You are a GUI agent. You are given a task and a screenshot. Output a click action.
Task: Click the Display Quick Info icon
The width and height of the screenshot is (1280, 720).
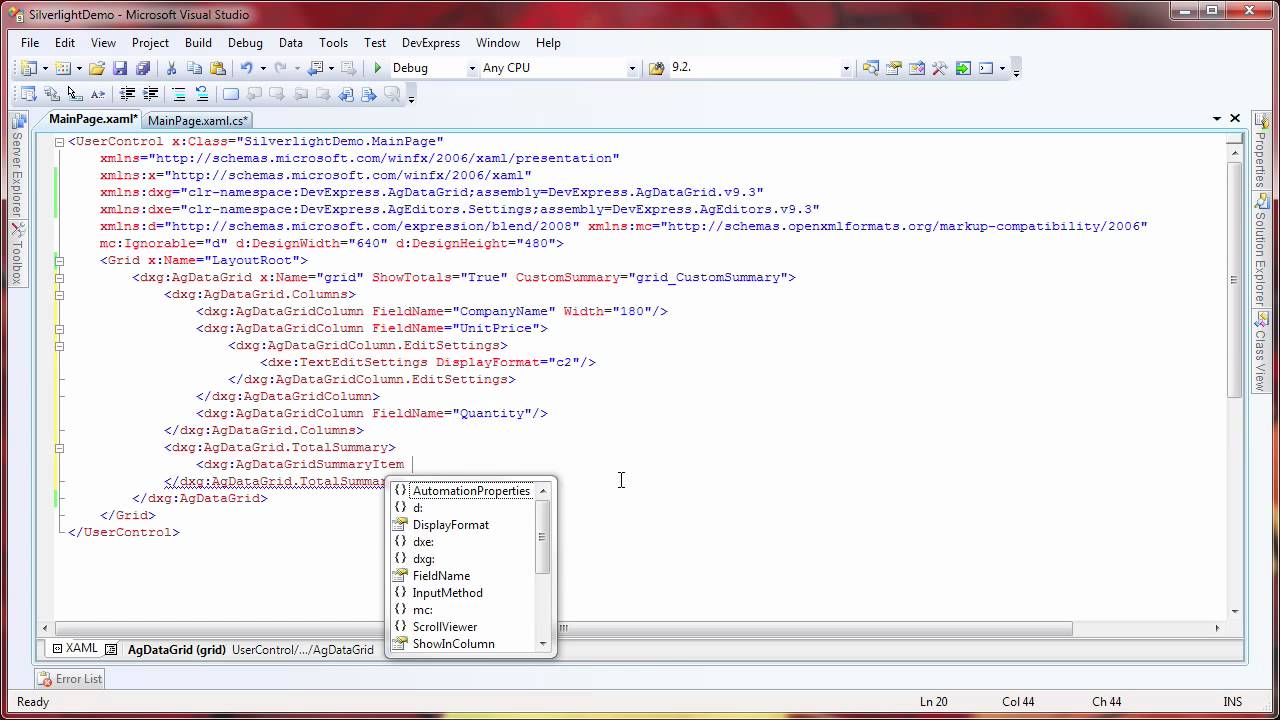(74, 94)
